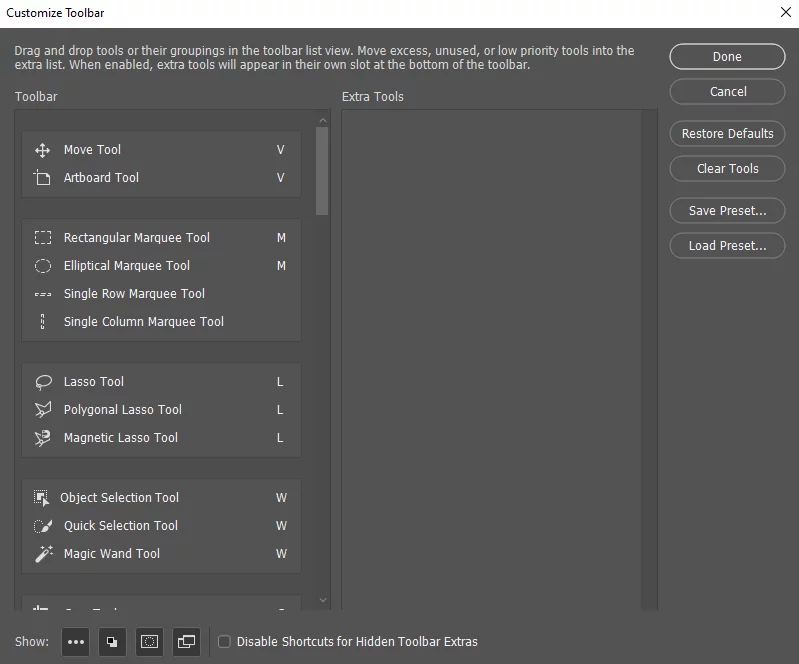Toggle the screen mode Show button
This screenshot has height=664, width=799.
(x=187, y=642)
